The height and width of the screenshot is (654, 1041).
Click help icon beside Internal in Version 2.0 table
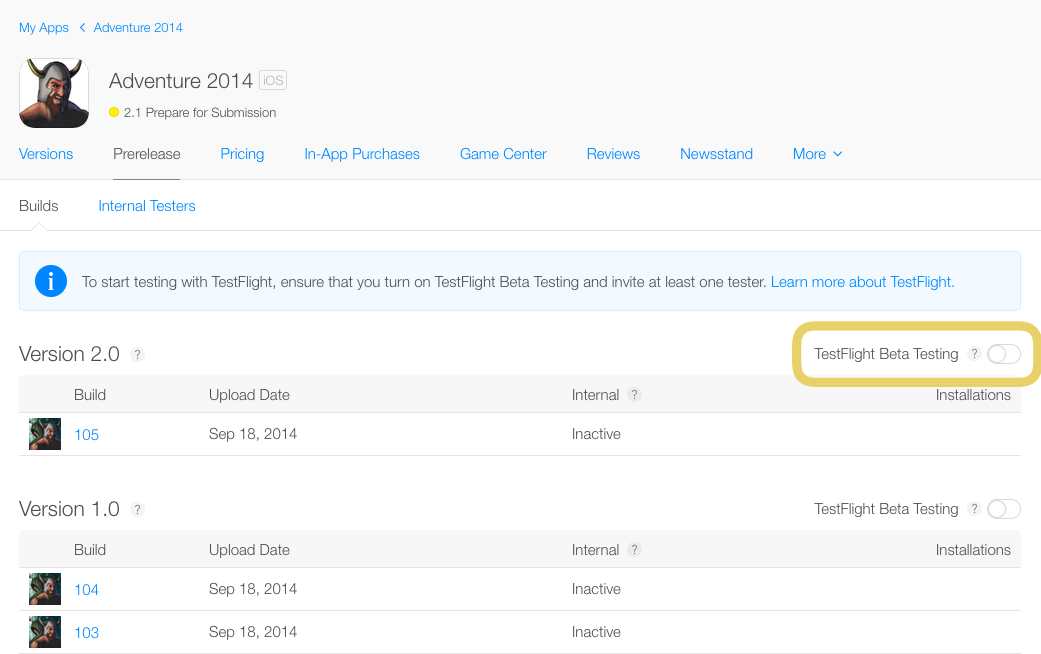tap(634, 395)
